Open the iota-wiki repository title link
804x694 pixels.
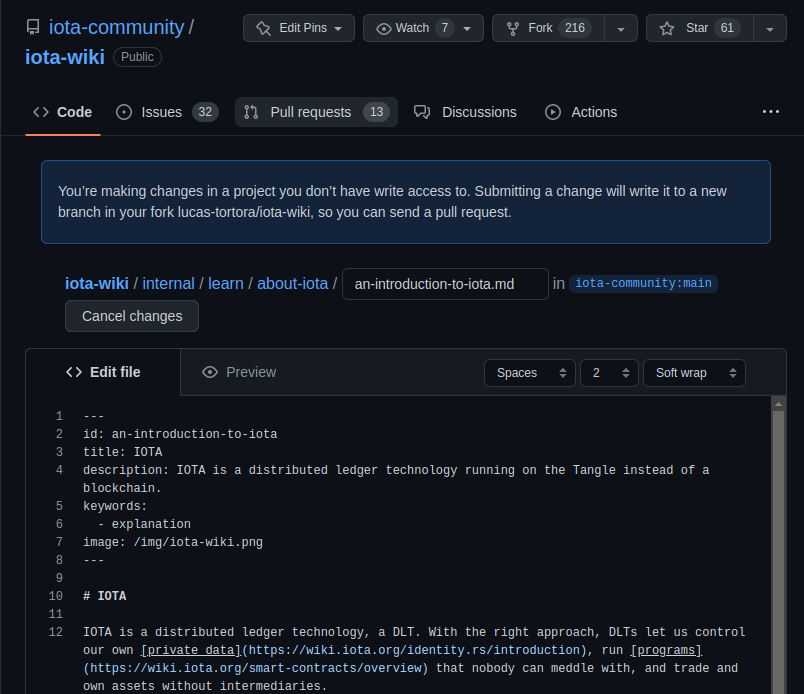[x=65, y=57]
